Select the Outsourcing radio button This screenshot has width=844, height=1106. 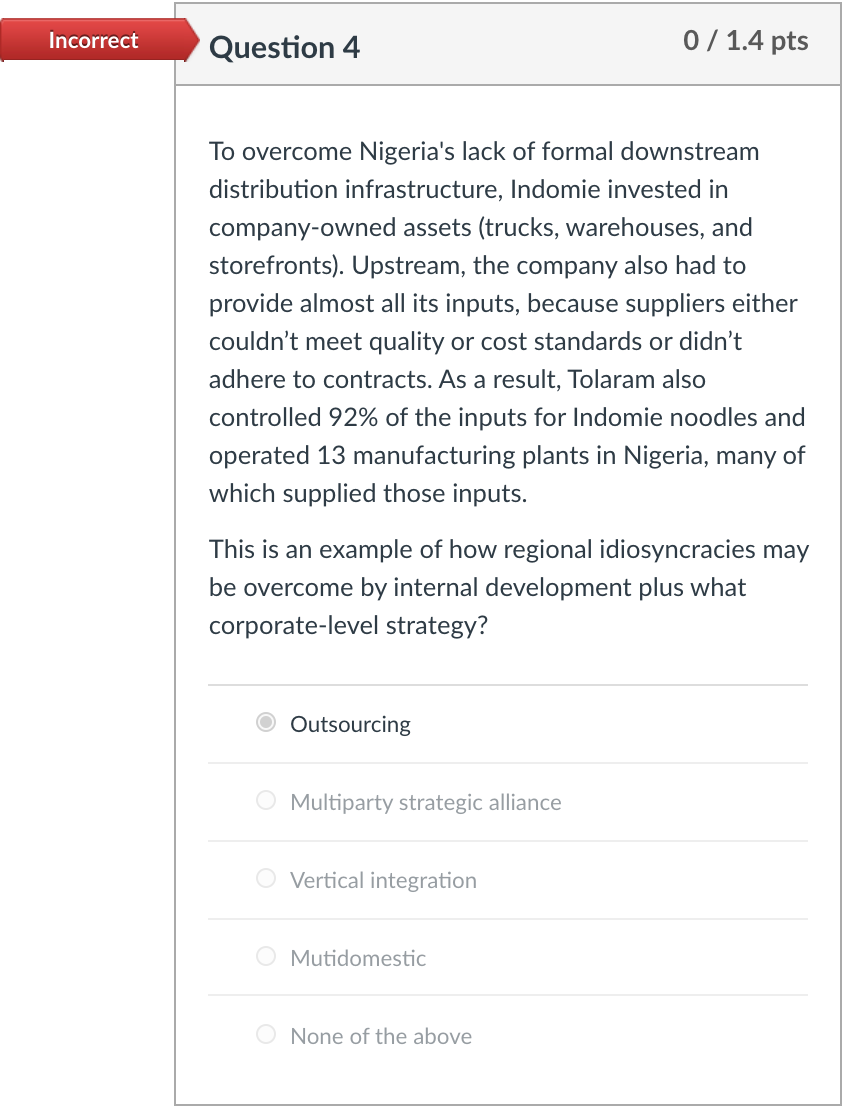[x=266, y=723]
